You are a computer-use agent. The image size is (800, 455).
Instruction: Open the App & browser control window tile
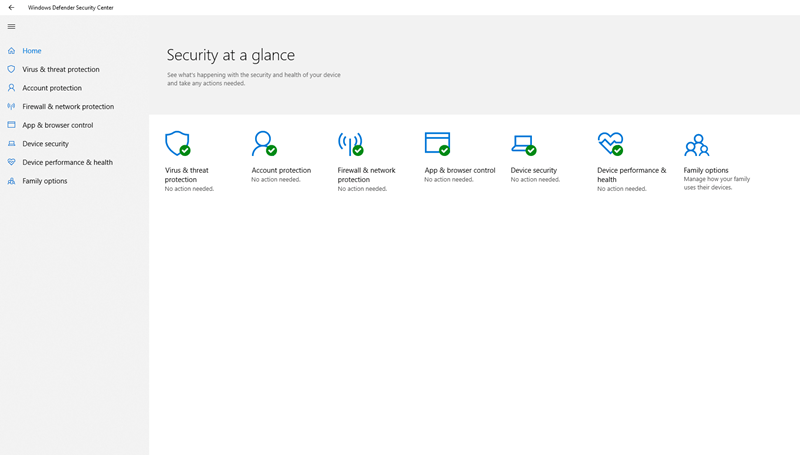coord(437,143)
